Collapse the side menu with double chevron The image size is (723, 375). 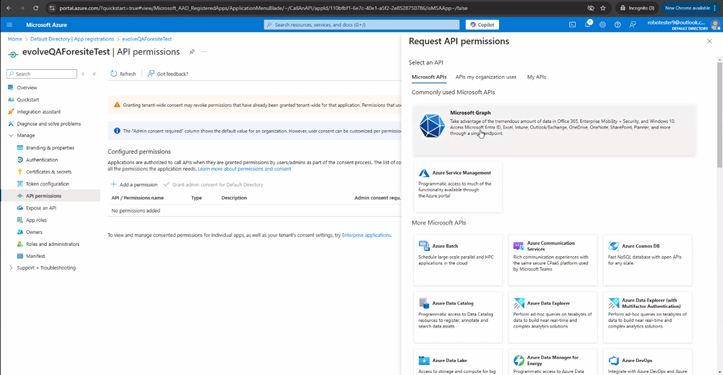point(94,74)
